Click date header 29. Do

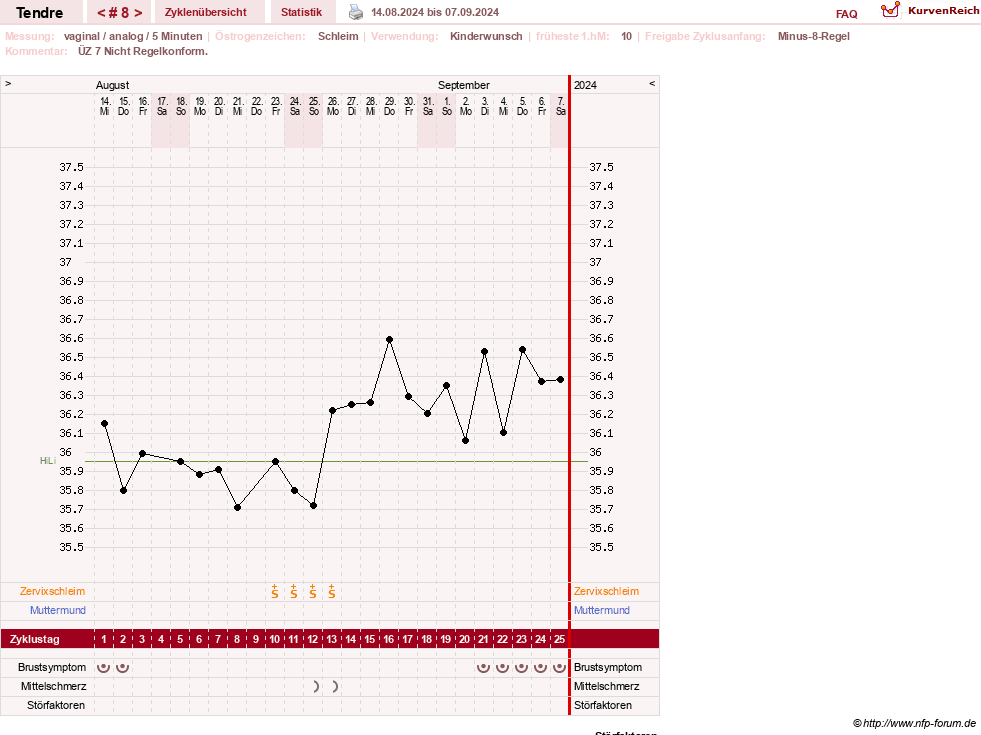point(389,106)
